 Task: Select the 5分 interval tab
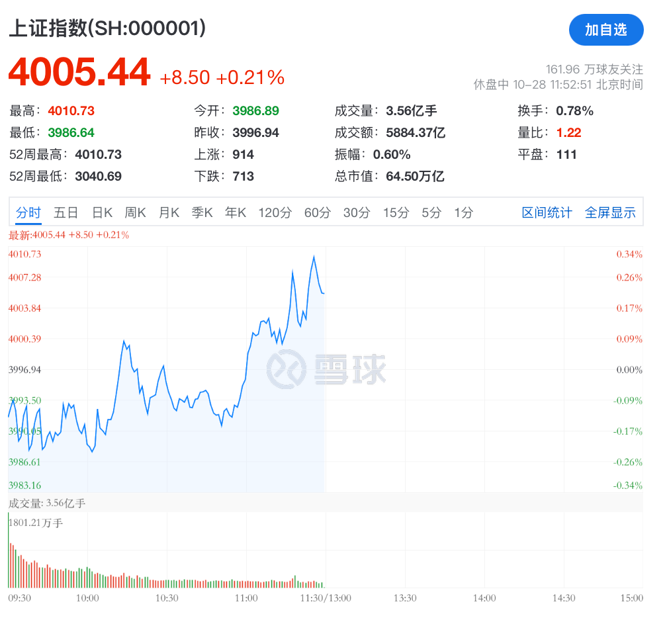[431, 212]
